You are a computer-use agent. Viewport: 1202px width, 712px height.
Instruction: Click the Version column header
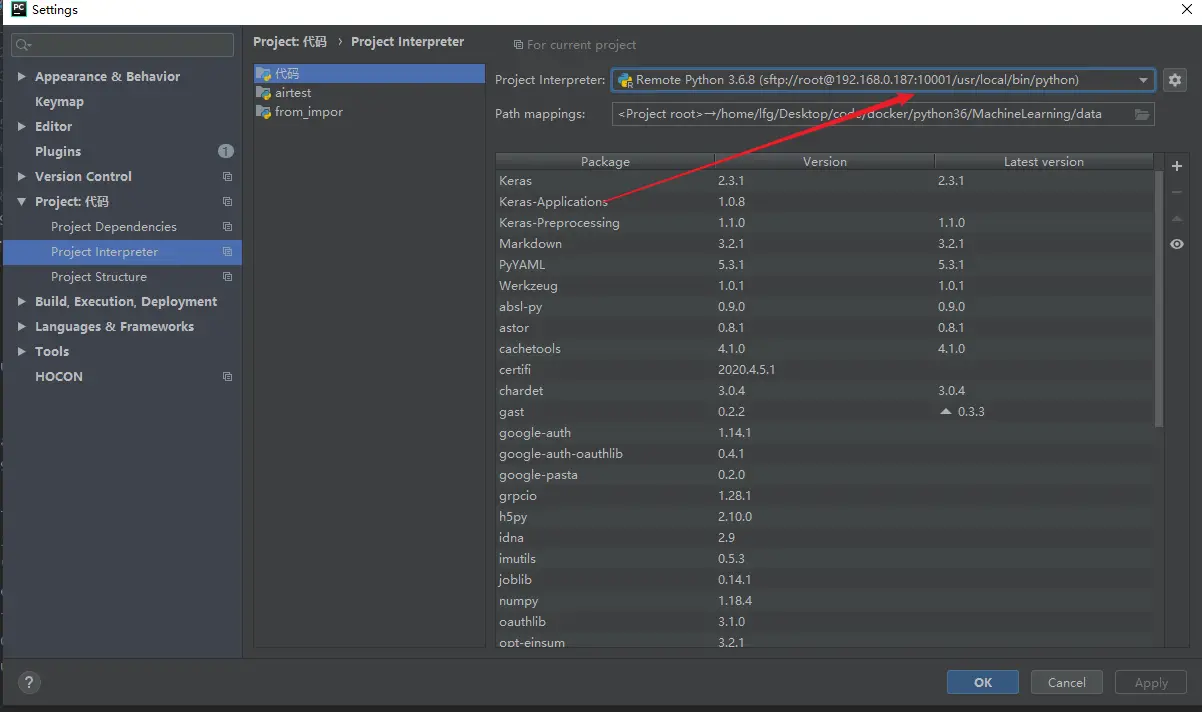825,161
